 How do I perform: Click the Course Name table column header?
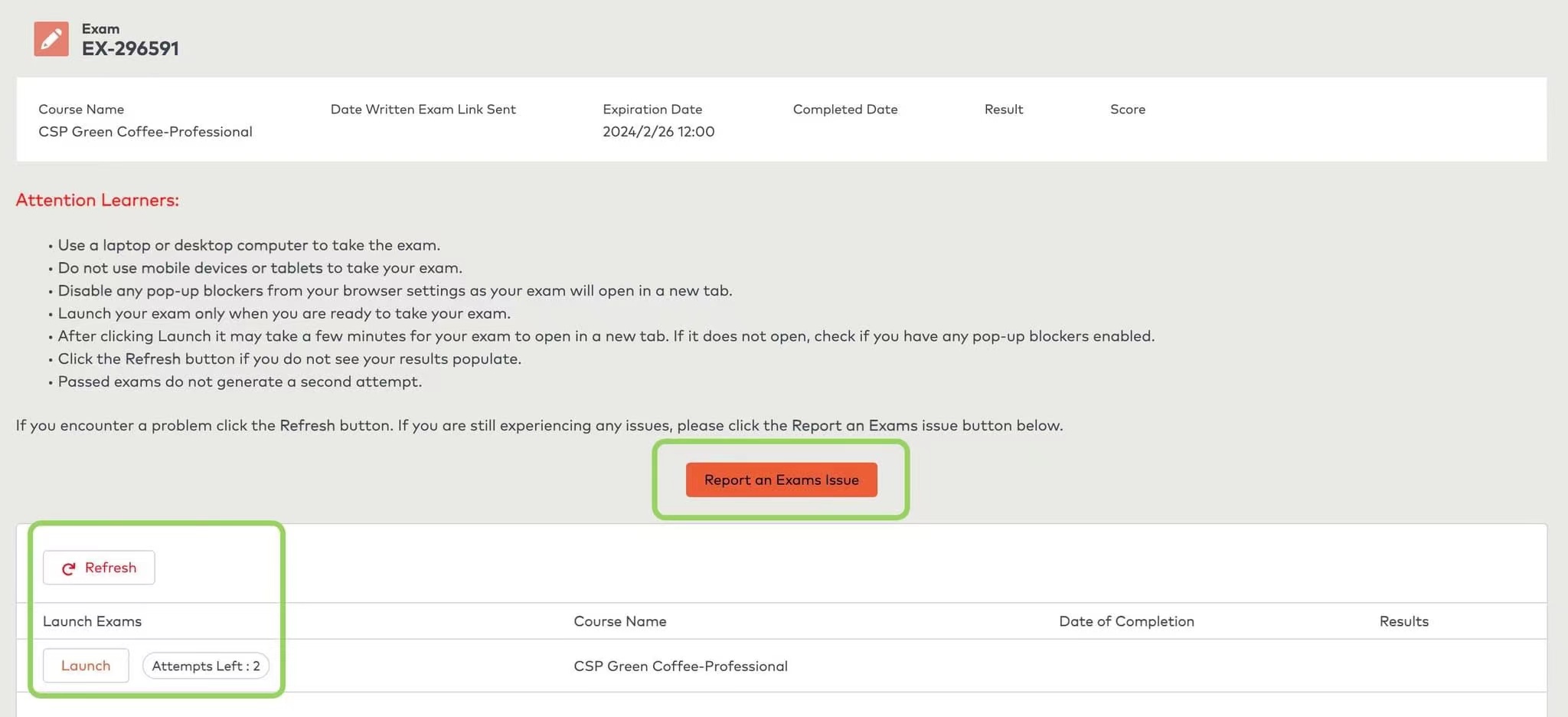619,621
